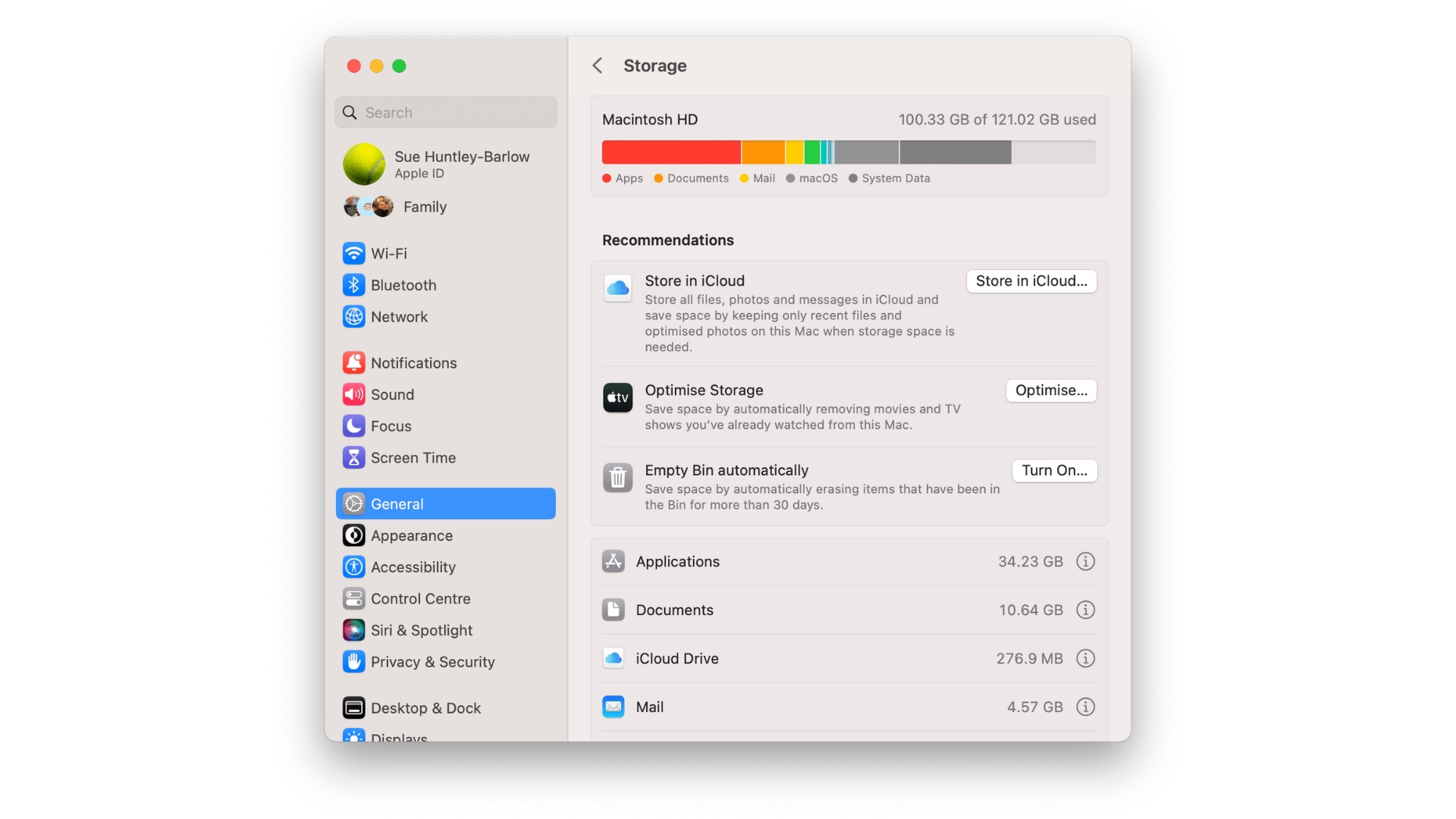The width and height of the screenshot is (1456, 819).
Task: Drag the Macintosh HD storage bar
Action: [848, 152]
